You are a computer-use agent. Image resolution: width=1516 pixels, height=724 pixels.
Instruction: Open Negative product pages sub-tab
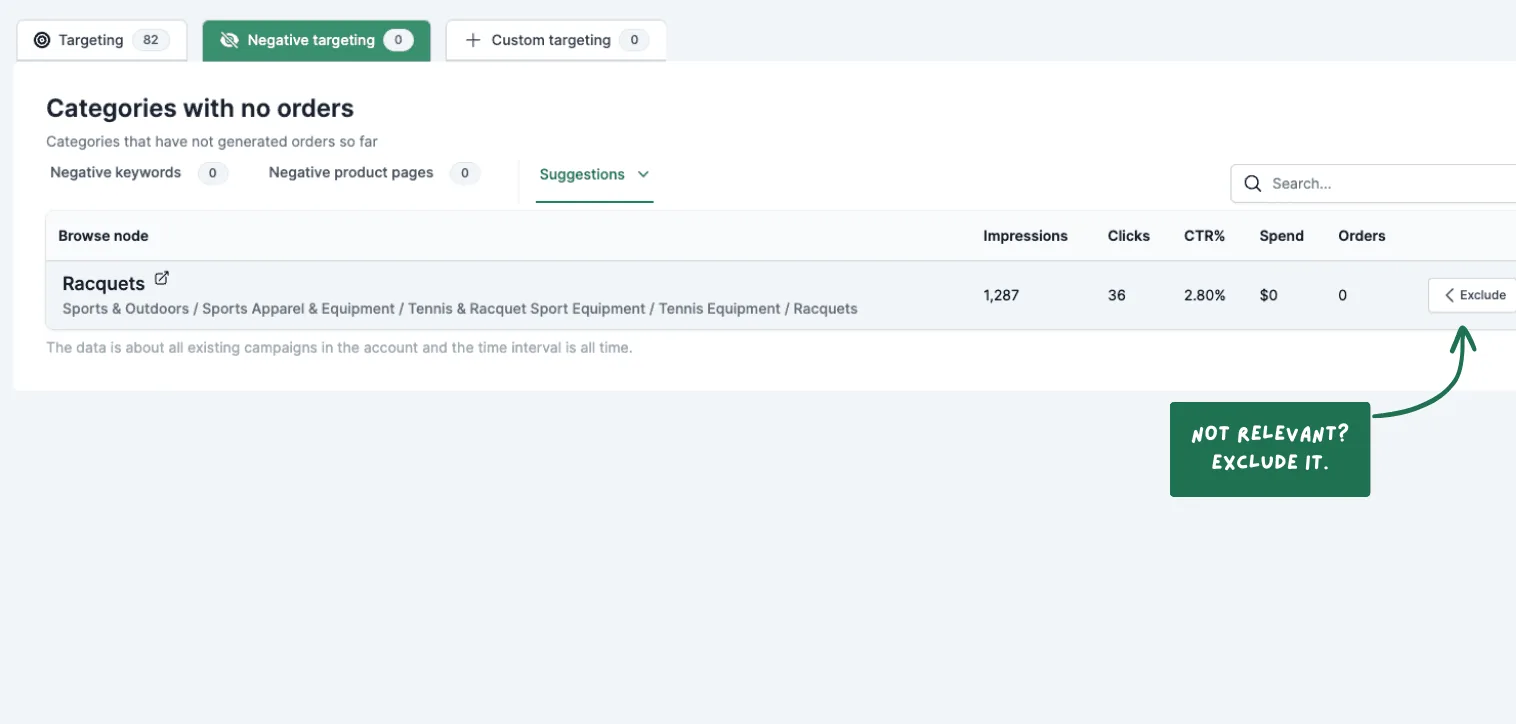tap(374, 173)
